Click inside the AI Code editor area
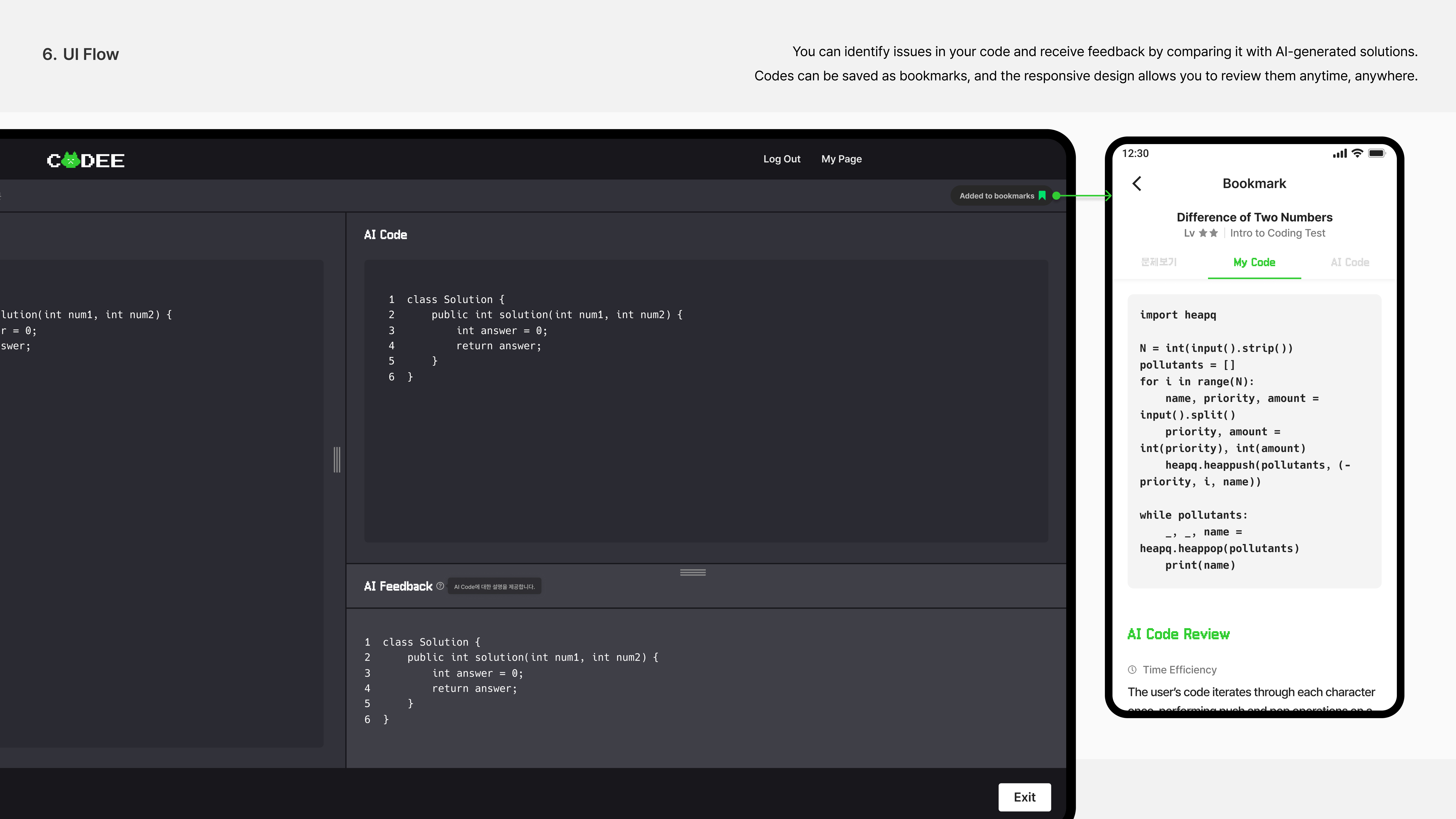This screenshot has width=1456, height=819. pos(706,441)
